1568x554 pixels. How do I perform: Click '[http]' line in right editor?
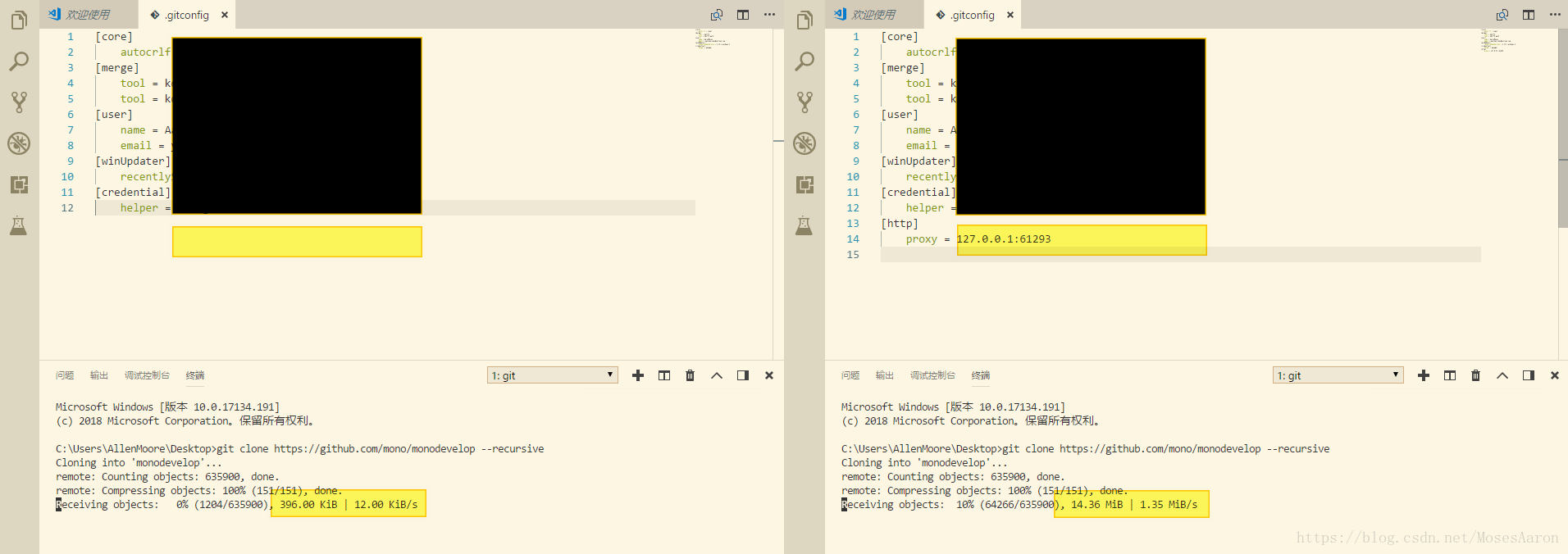900,224
